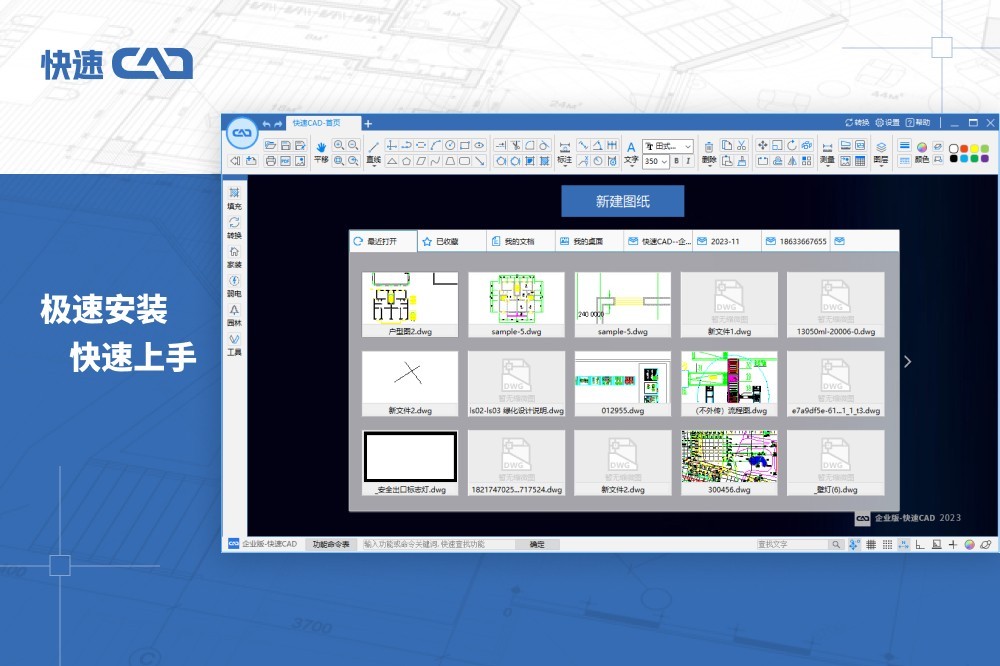
Task: Click the save floppy disk icon
Action: [286, 145]
